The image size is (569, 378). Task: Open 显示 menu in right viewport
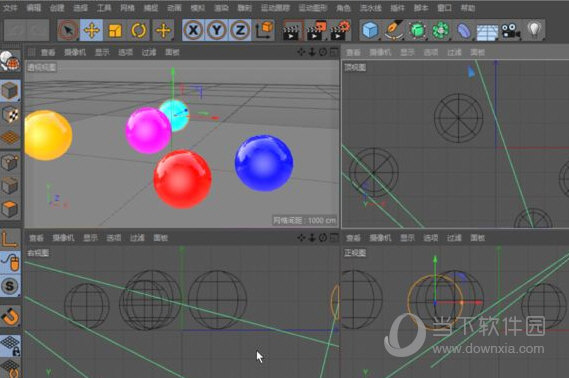pyautogui.click(x=90, y=238)
